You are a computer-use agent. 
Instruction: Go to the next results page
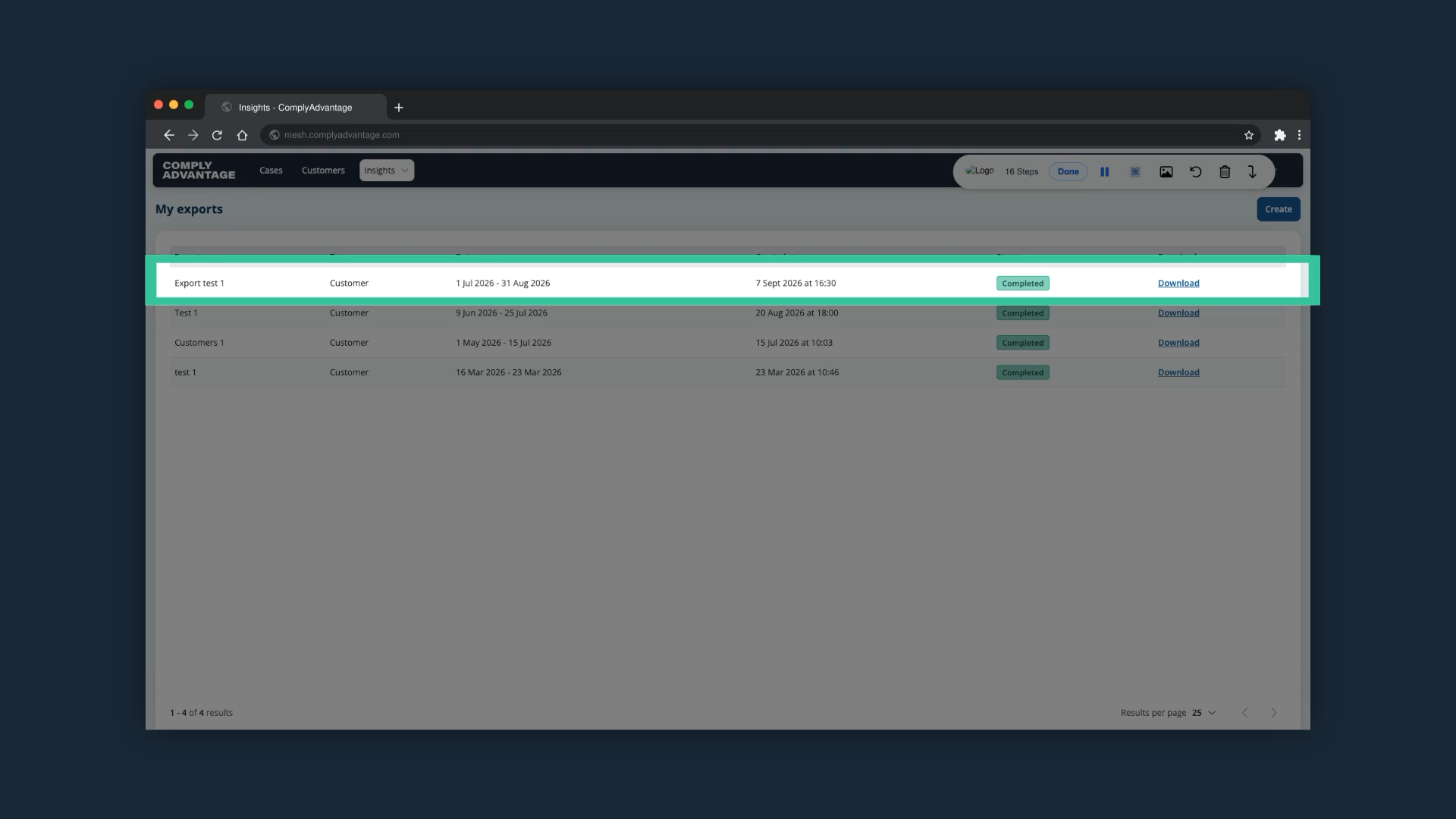1274,713
